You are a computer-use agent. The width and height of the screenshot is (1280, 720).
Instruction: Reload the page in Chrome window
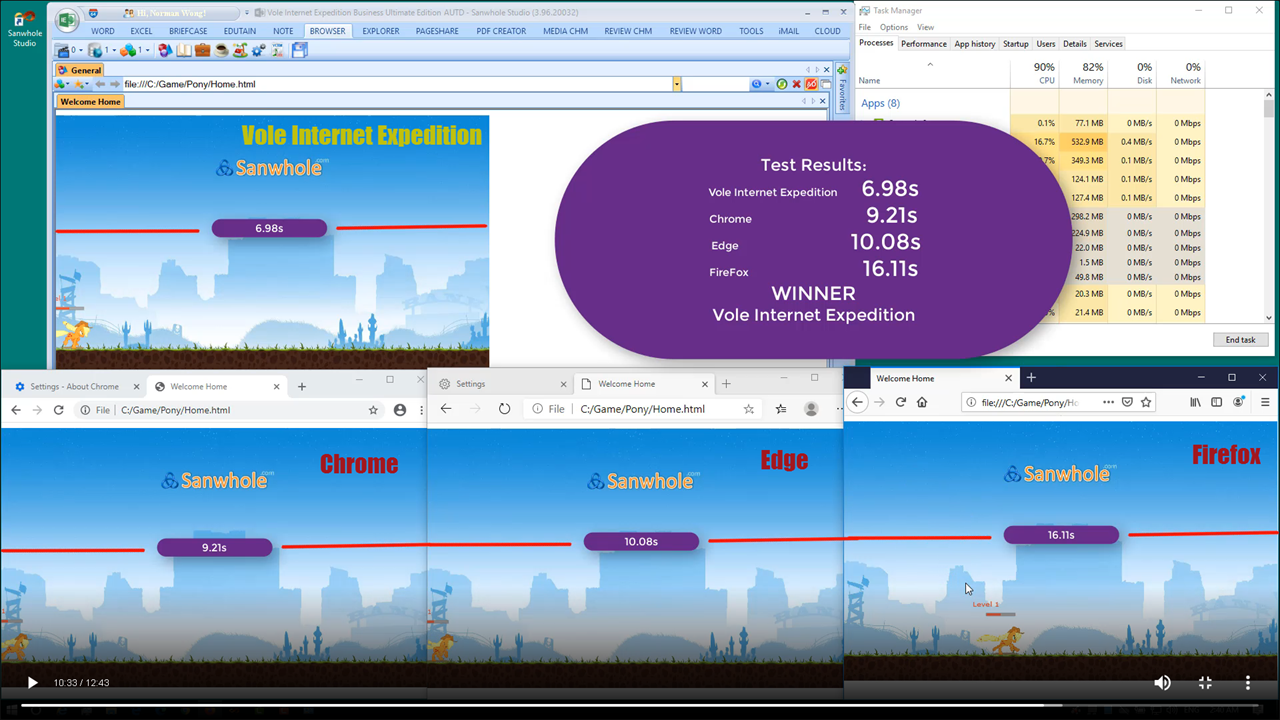(x=59, y=410)
